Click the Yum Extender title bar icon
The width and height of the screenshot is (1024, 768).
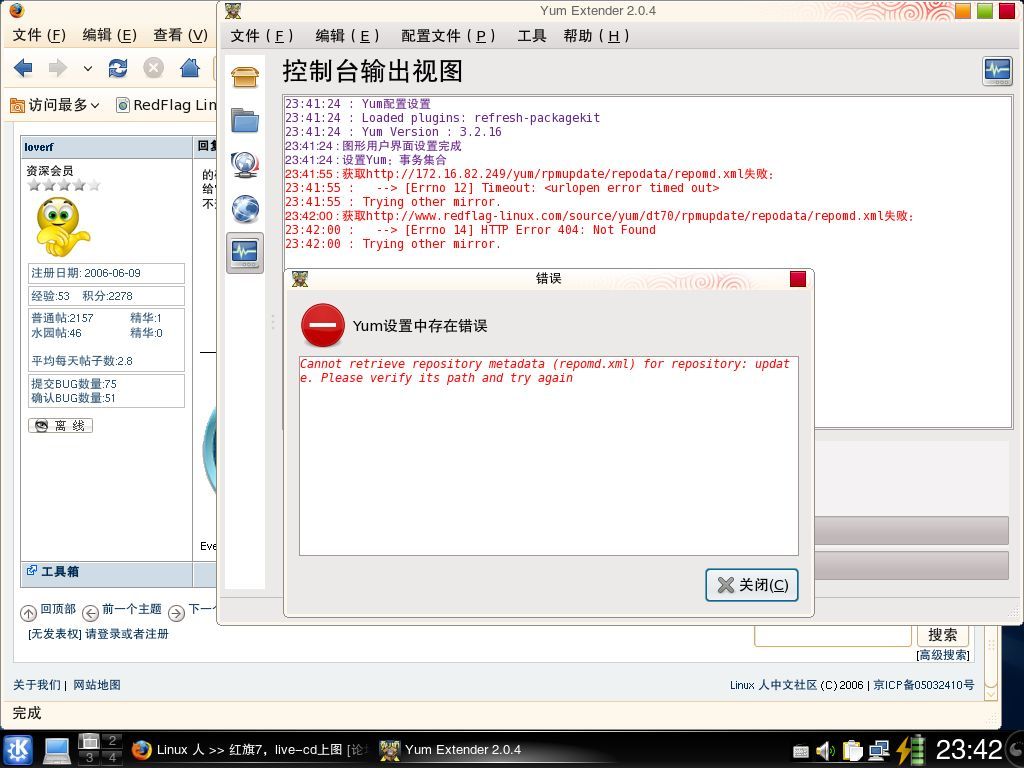pyautogui.click(x=233, y=10)
